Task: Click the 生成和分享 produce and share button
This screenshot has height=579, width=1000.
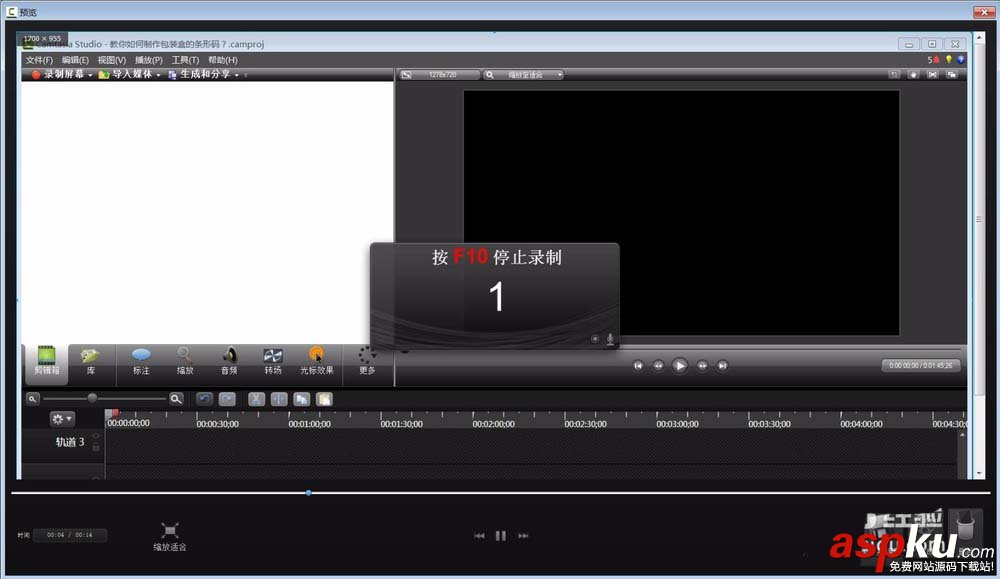Action: (x=199, y=75)
